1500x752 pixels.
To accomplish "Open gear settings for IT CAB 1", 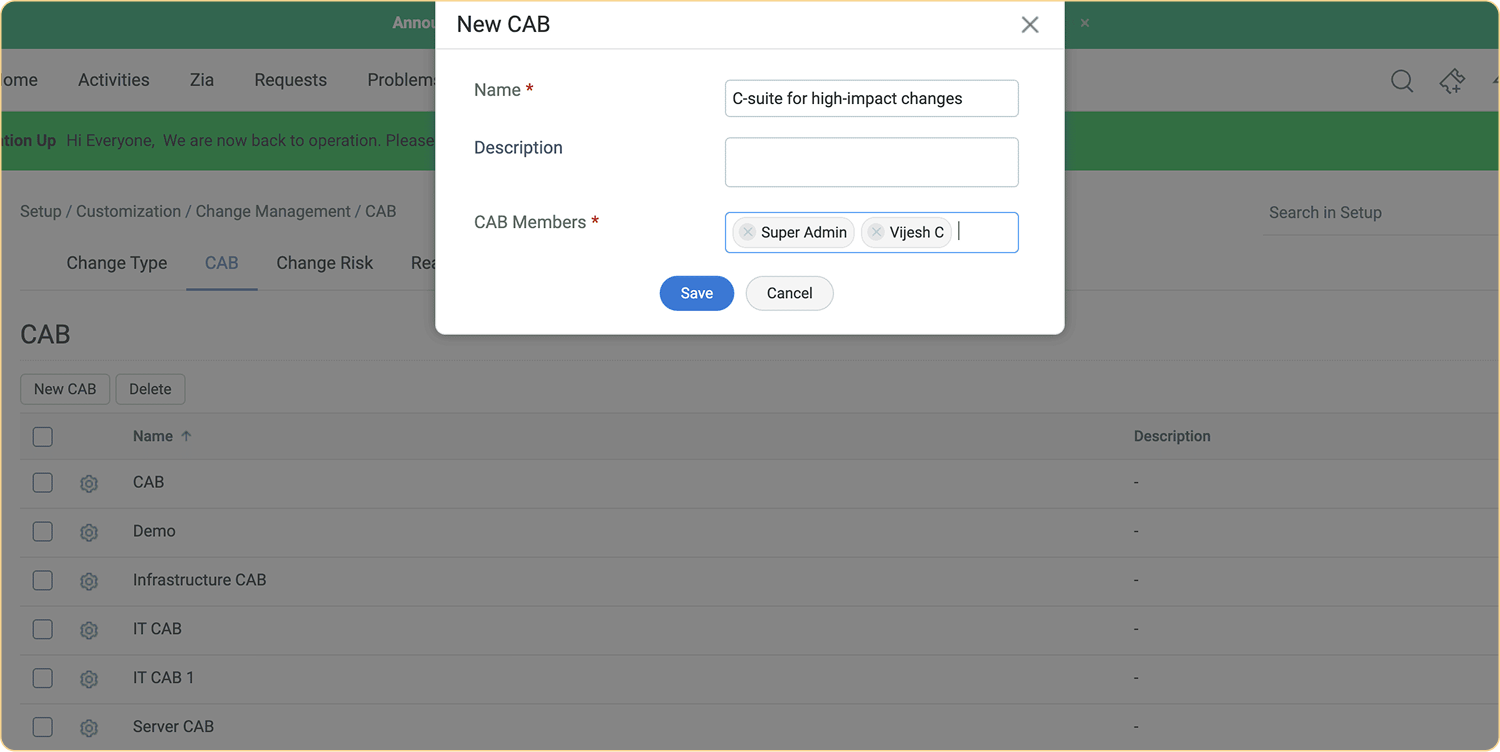I will (x=88, y=678).
